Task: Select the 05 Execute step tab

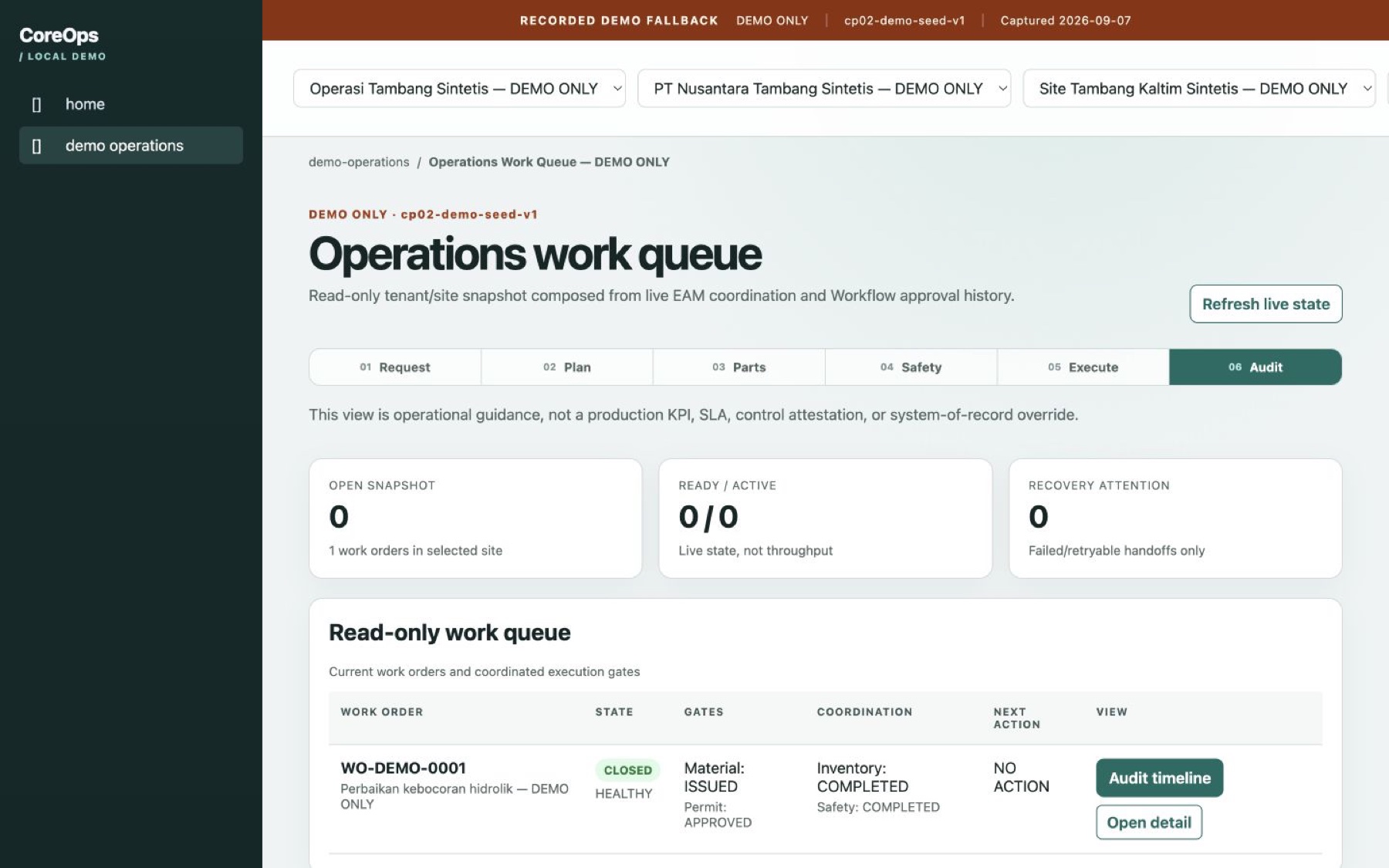Action: pyautogui.click(x=1083, y=367)
